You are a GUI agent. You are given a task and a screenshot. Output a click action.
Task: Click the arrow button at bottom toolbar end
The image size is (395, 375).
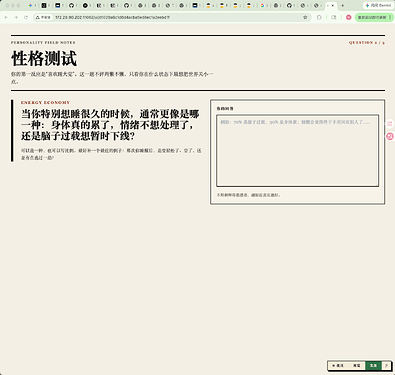coord(386,366)
